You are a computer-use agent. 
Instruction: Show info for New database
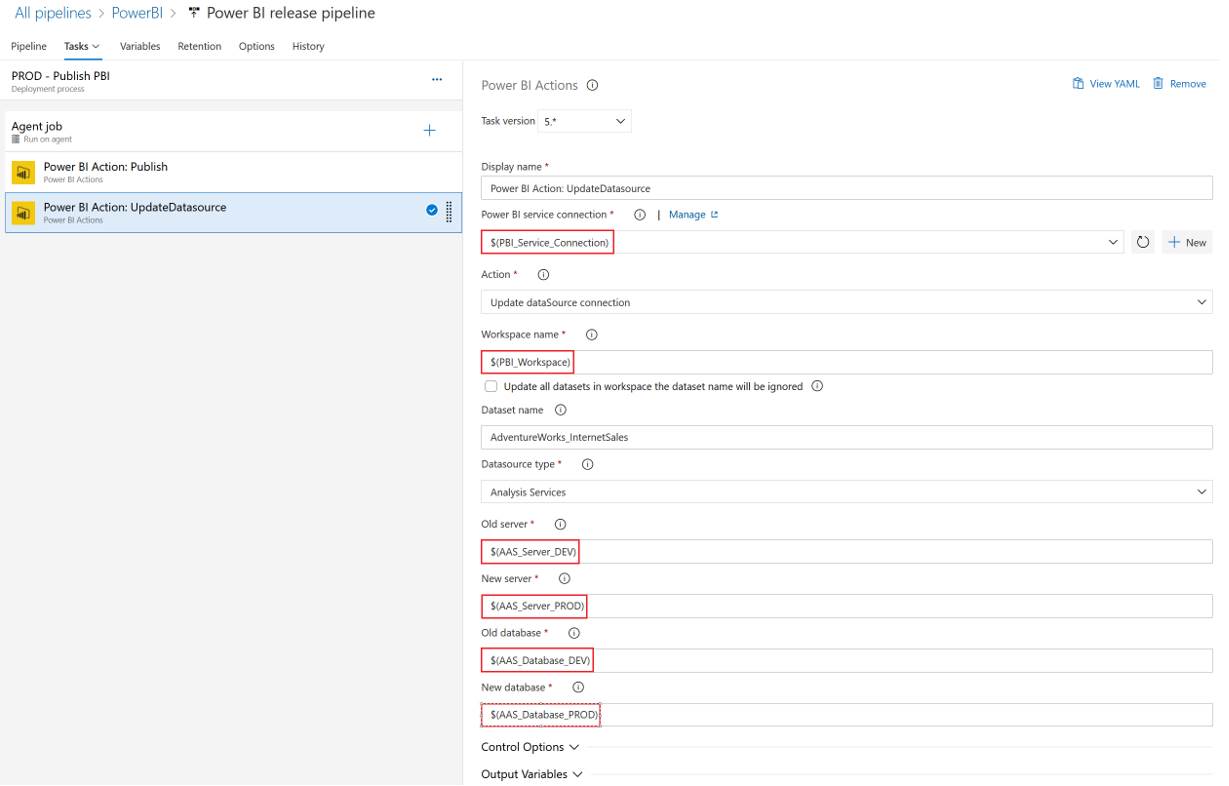pyautogui.click(x=578, y=688)
